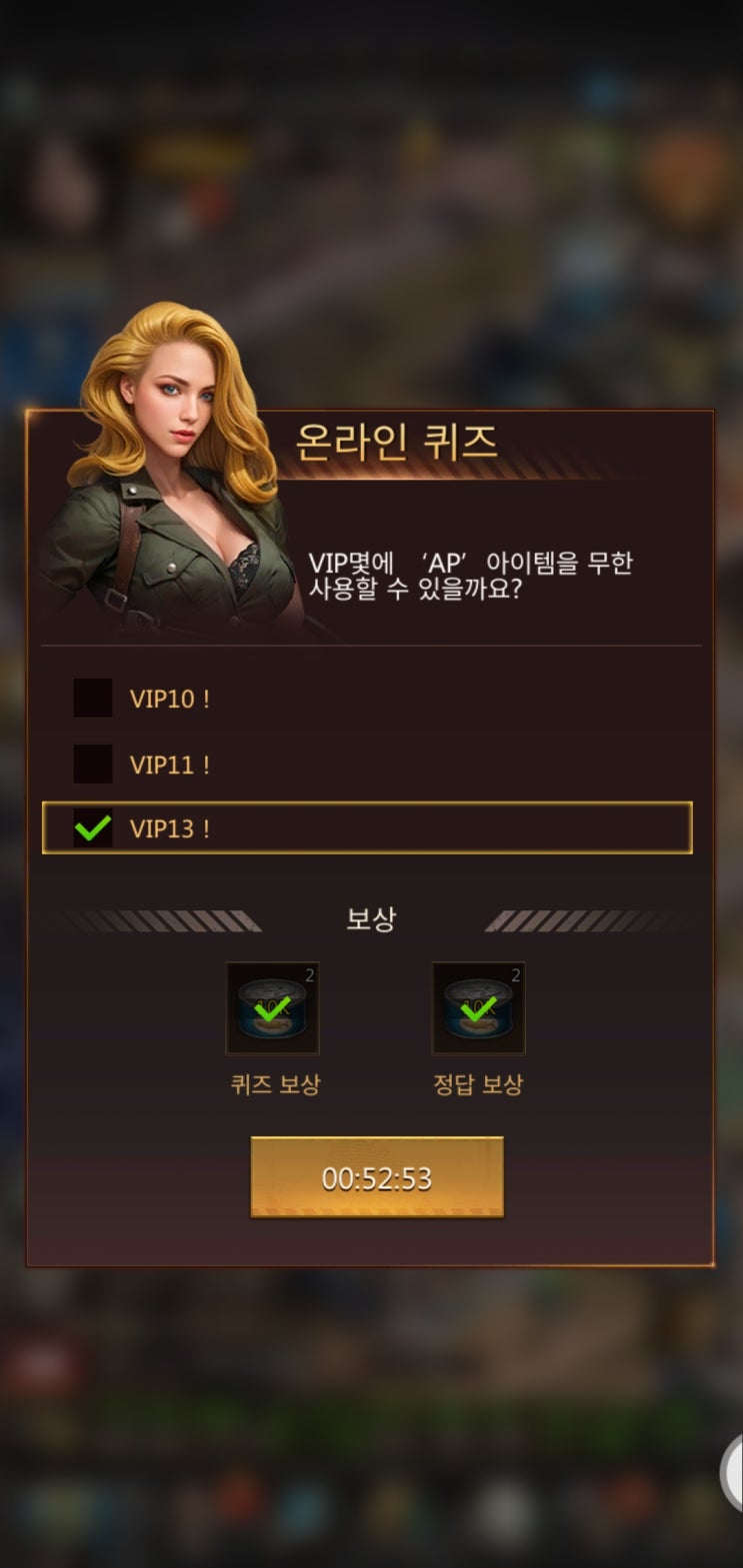743x1568 pixels.
Task: Select the 'VIP11 !' answer text
Action: 170,765
